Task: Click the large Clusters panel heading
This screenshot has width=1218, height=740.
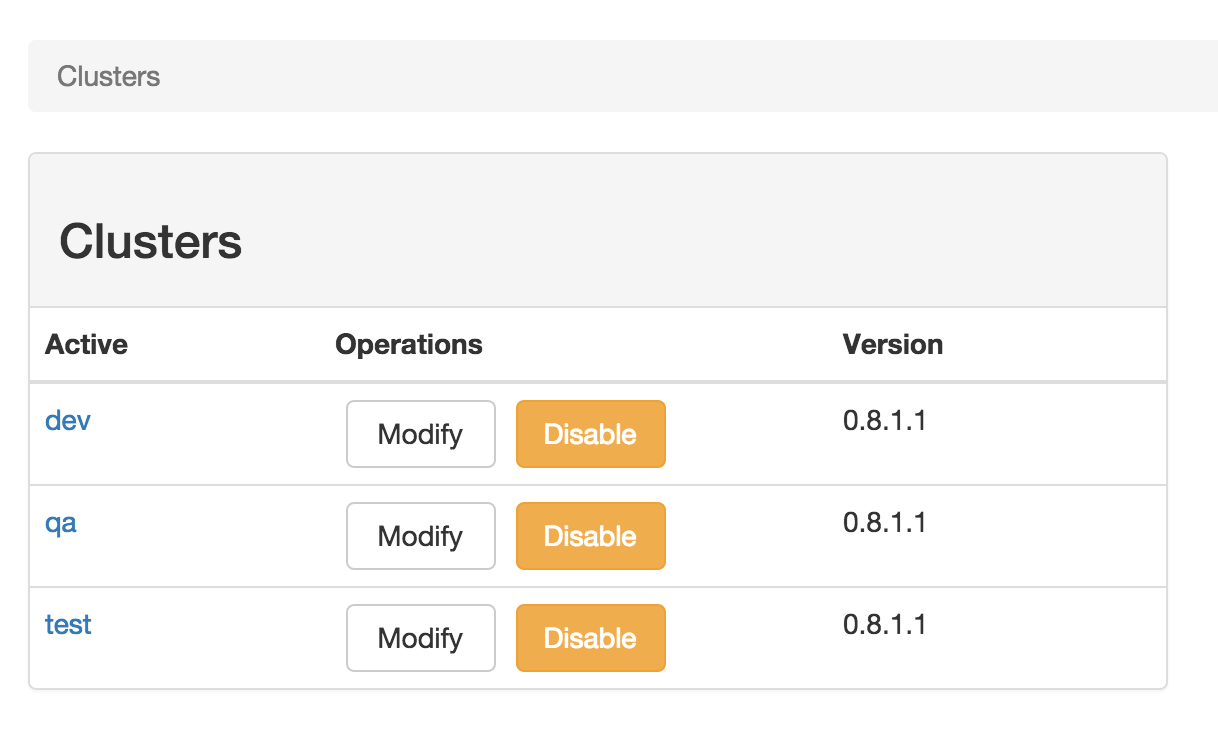Action: pyautogui.click(x=151, y=241)
